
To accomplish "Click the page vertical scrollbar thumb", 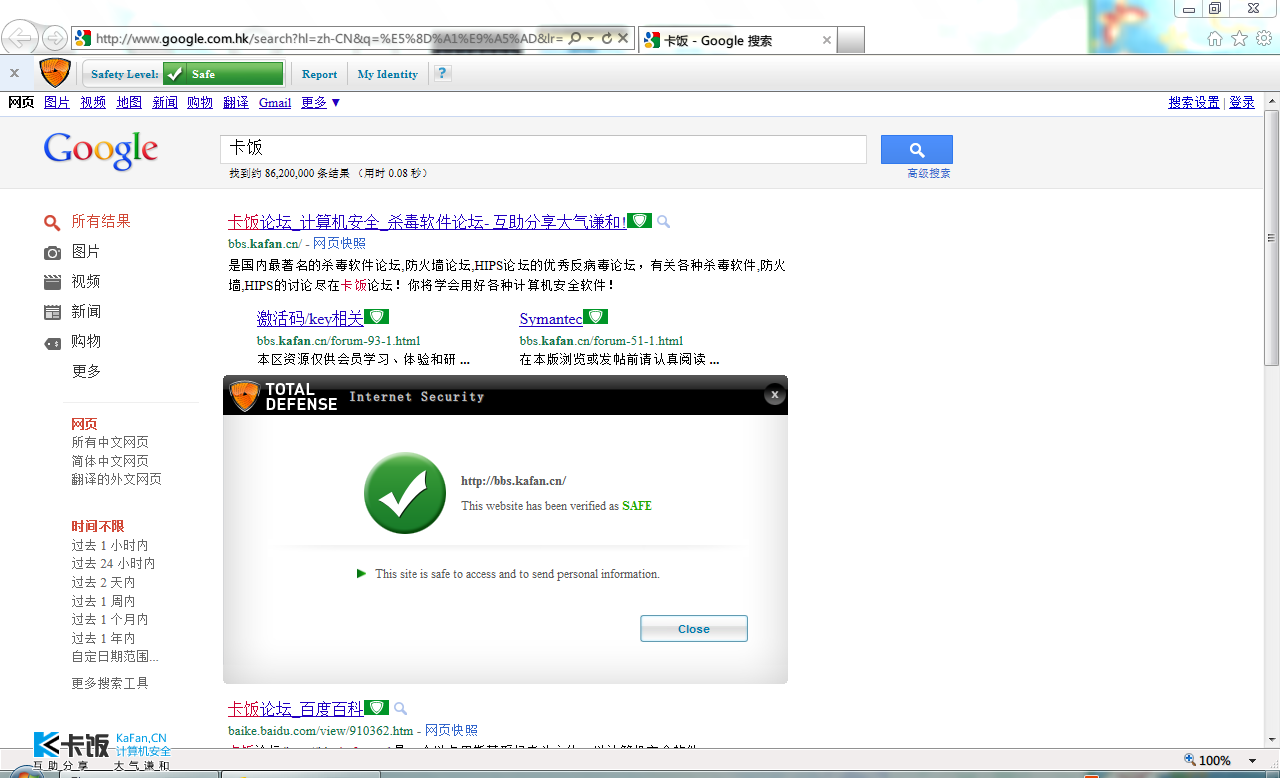I will pos(1272,239).
